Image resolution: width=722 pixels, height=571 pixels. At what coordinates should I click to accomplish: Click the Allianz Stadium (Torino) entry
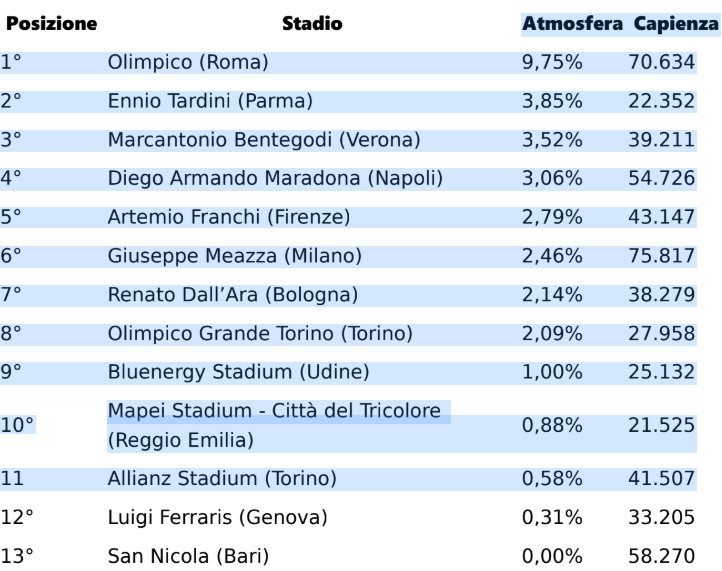click(x=235, y=477)
